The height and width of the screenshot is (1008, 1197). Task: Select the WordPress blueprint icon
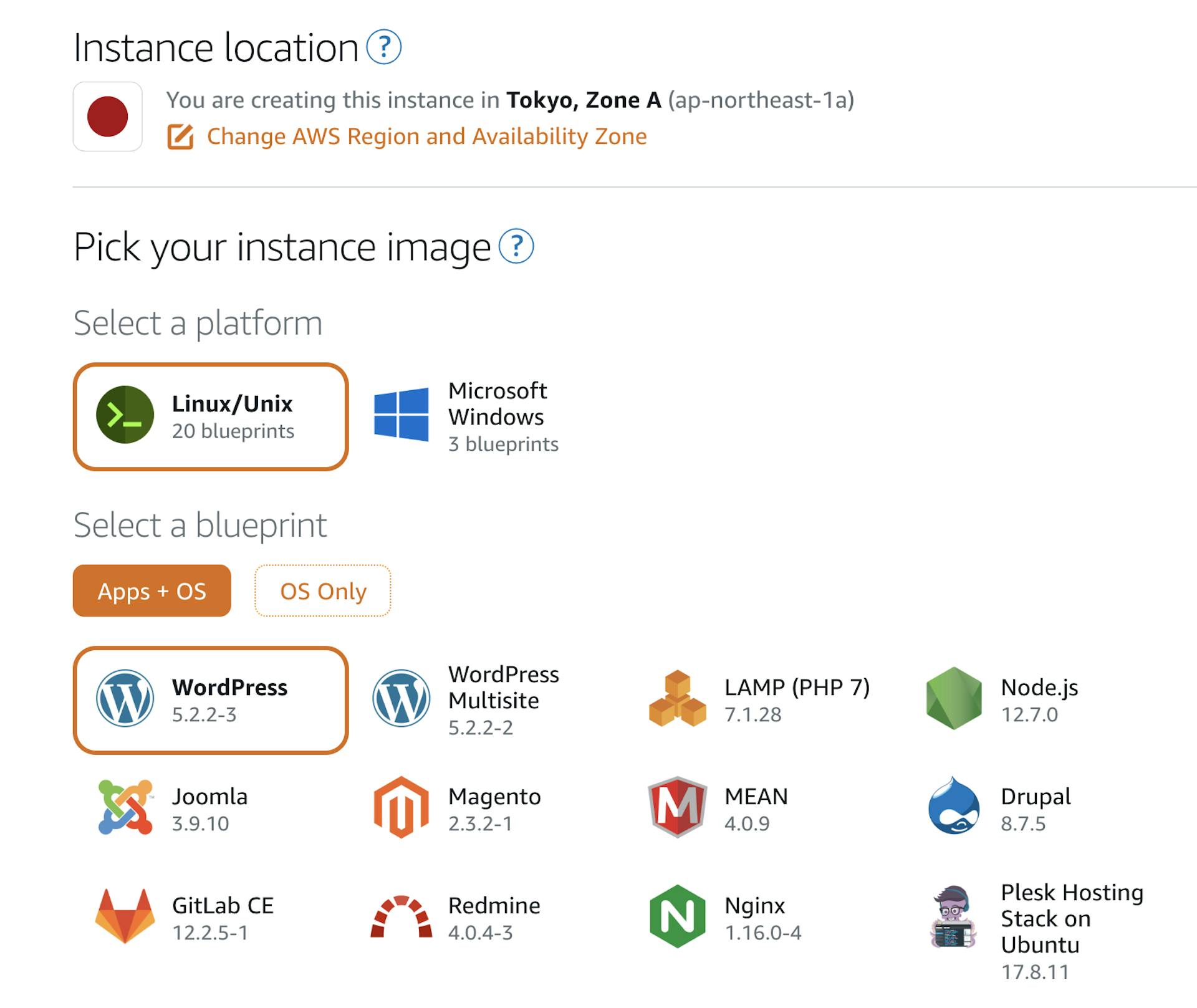click(x=125, y=699)
